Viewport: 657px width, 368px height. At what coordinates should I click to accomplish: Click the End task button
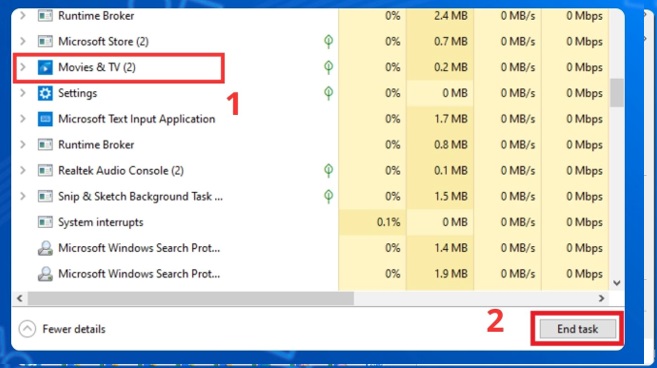578,329
